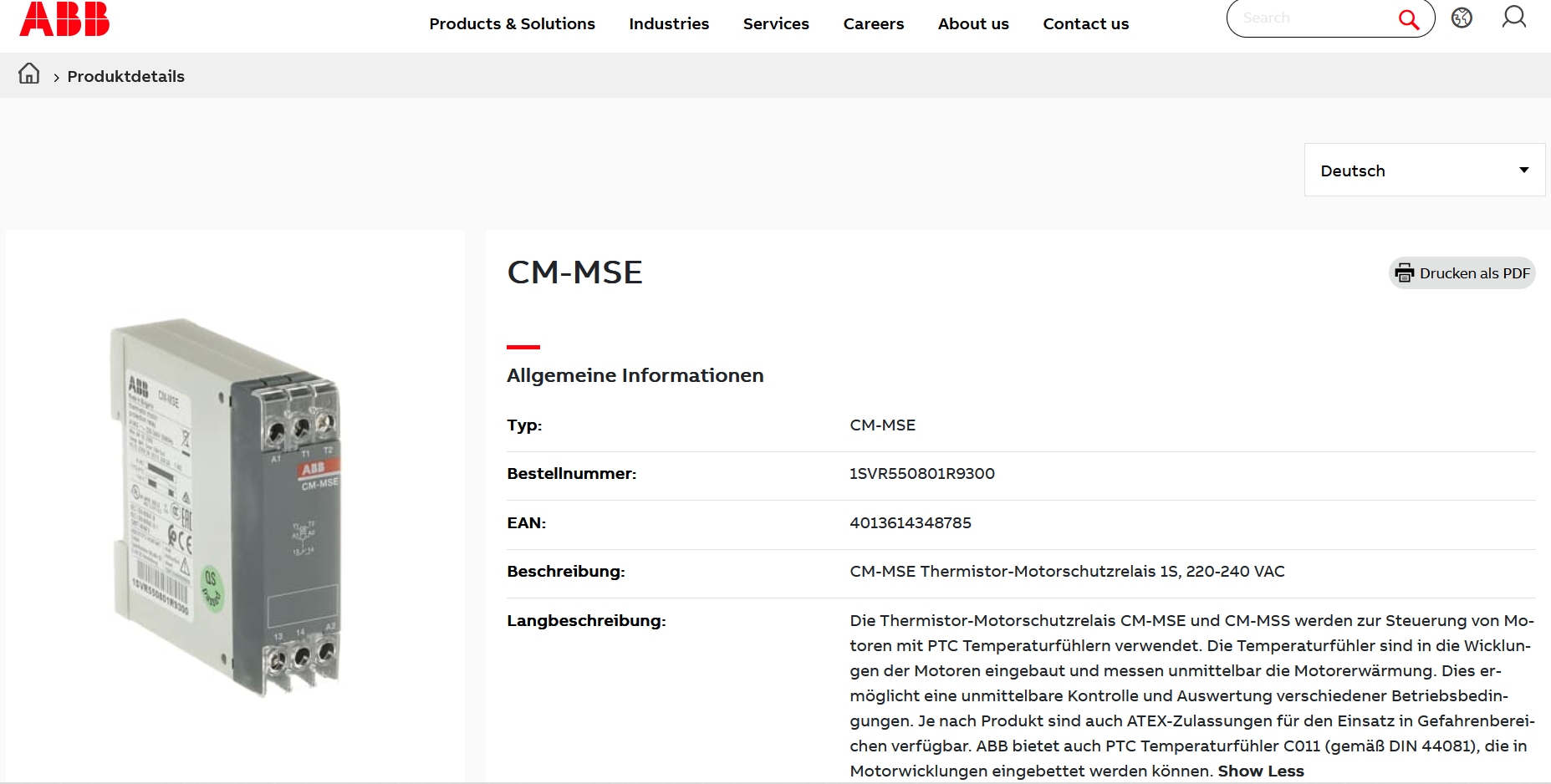Open the Contact us menu

click(1086, 24)
